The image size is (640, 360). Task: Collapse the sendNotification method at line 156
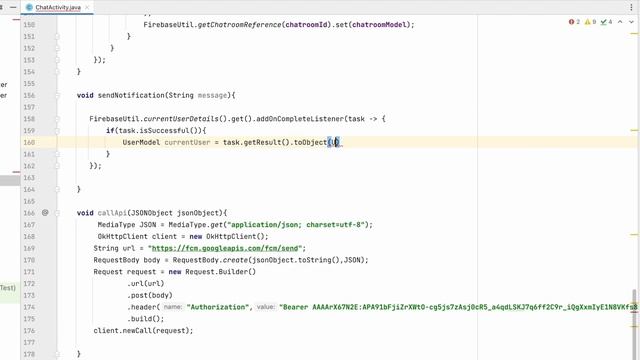coord(57,96)
